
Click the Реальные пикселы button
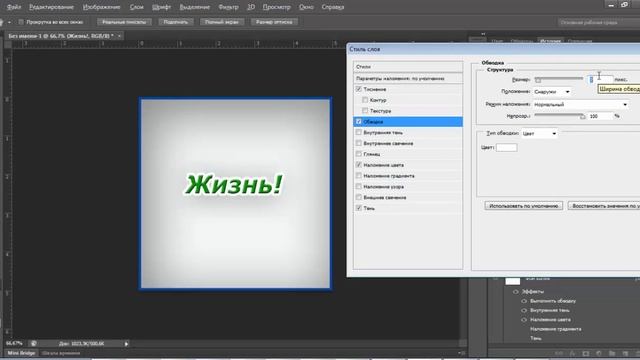pyautogui.click(x=124, y=22)
